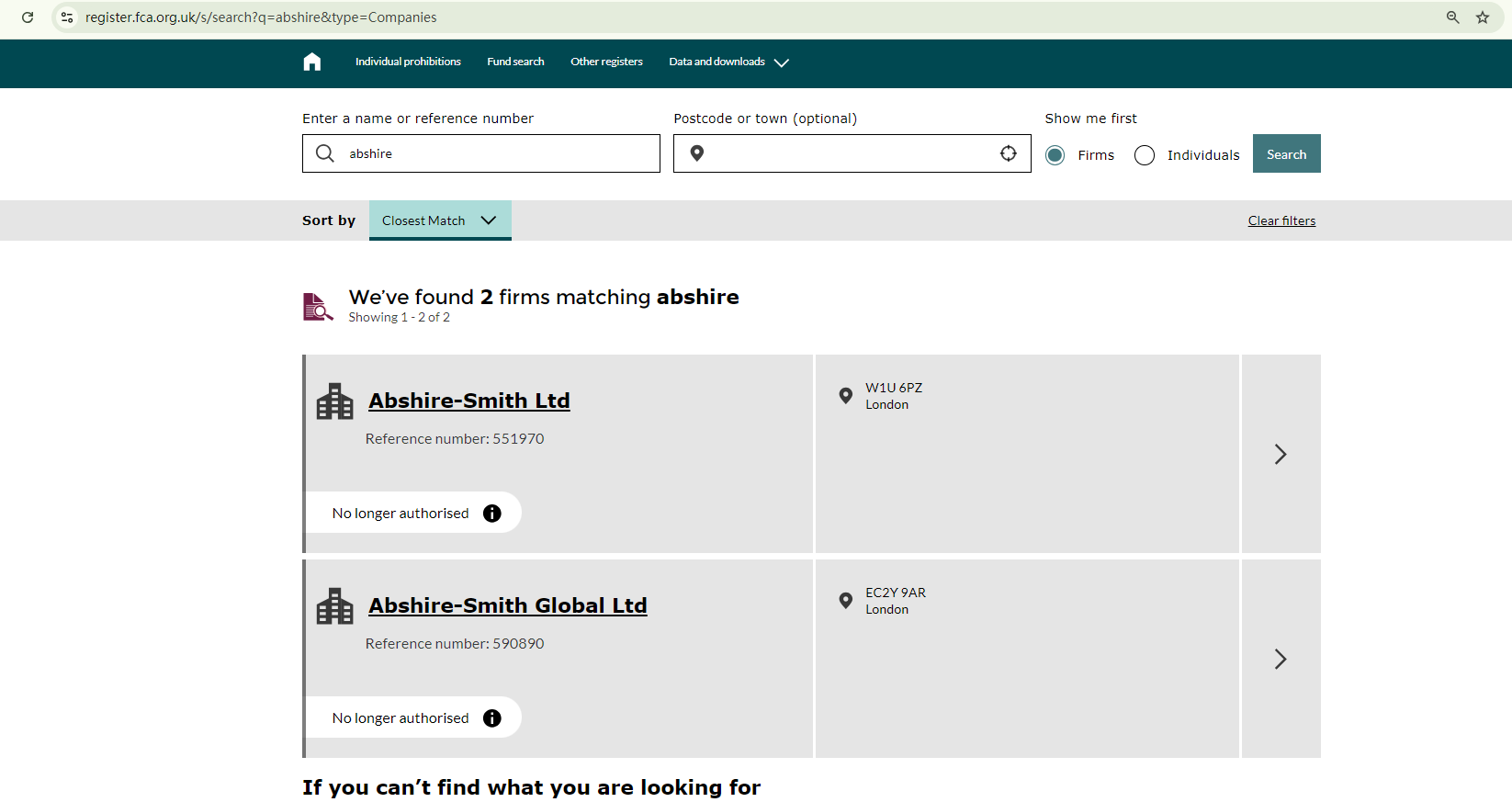This screenshot has height=802, width=1512.
Task: Expand the Data and downloads menu
Action: click(728, 62)
